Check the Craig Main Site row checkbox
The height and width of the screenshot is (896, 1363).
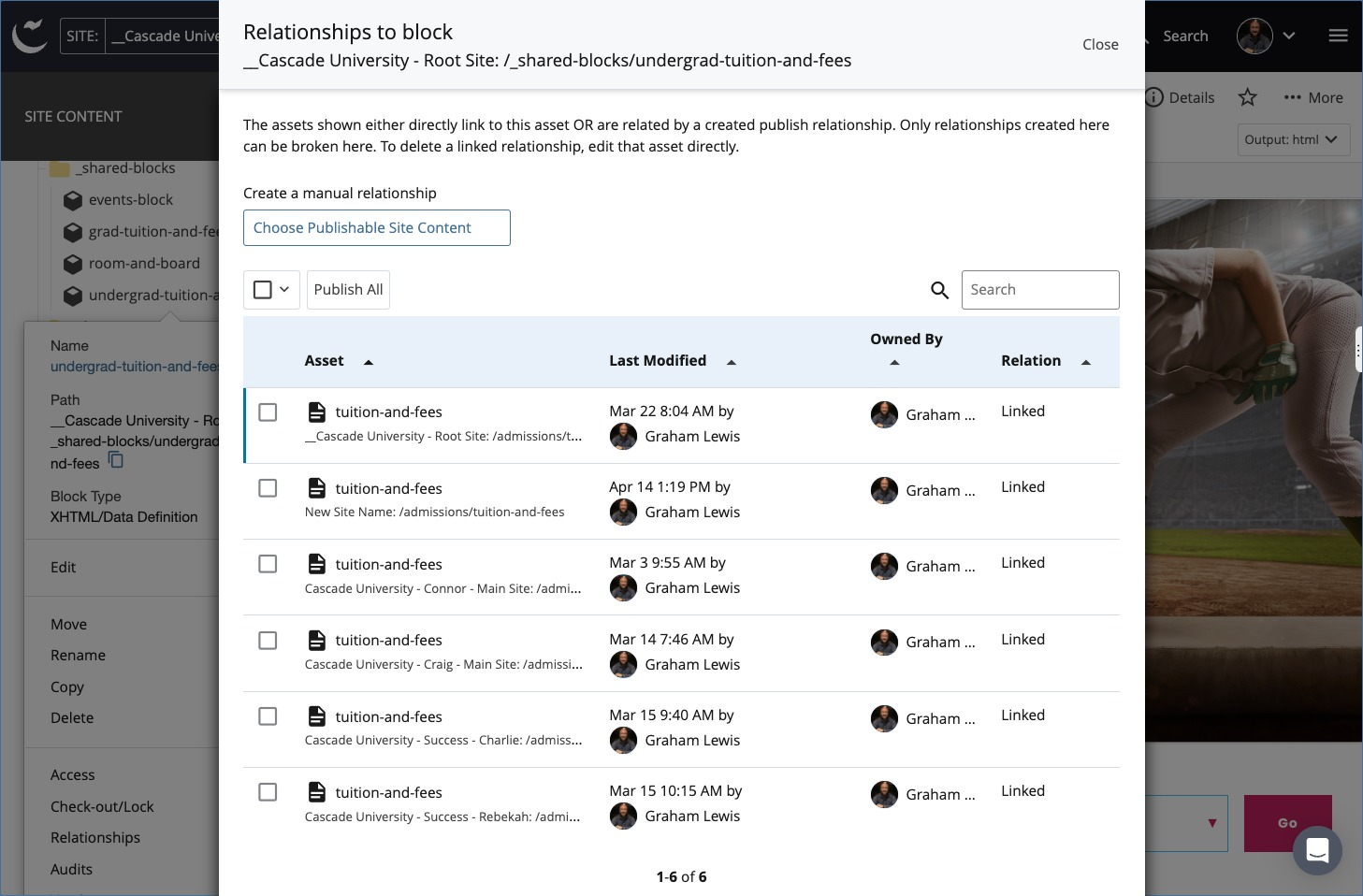[x=268, y=641]
